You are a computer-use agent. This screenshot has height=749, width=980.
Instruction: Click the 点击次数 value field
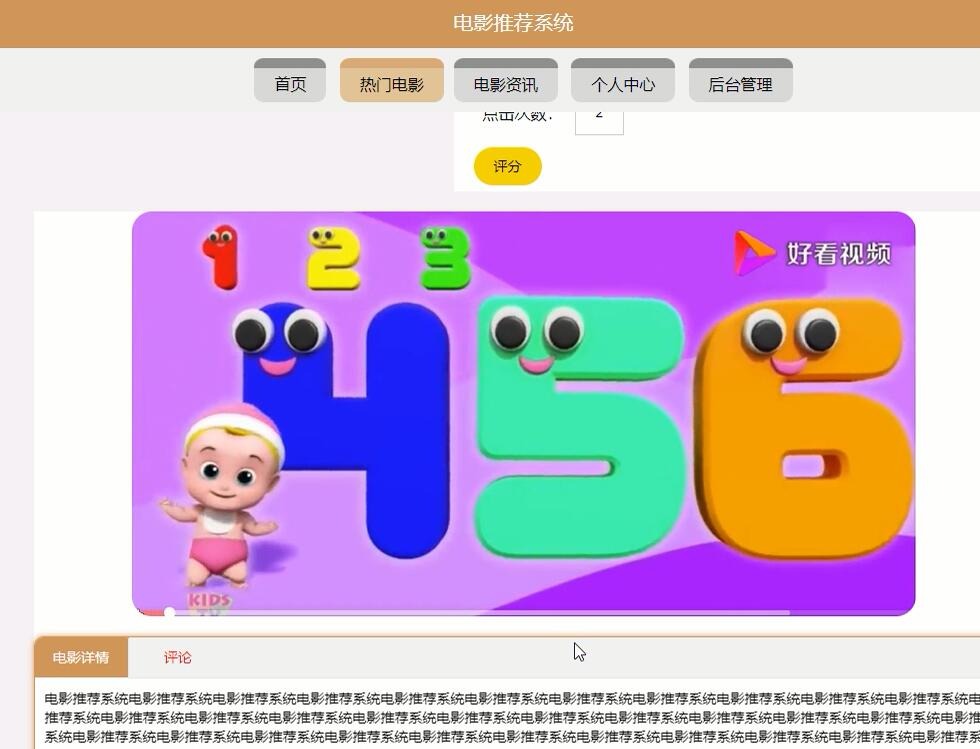[599, 122]
